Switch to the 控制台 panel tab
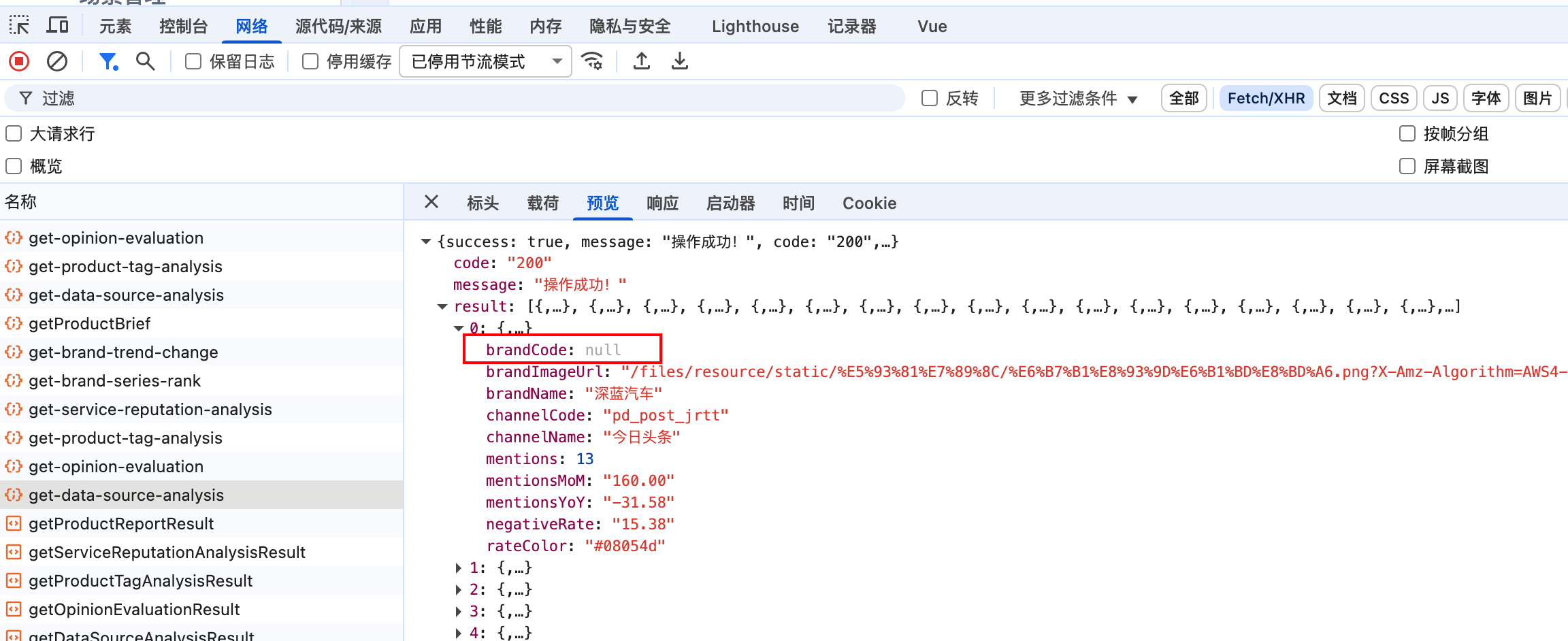The width and height of the screenshot is (1568, 641). pos(183,27)
